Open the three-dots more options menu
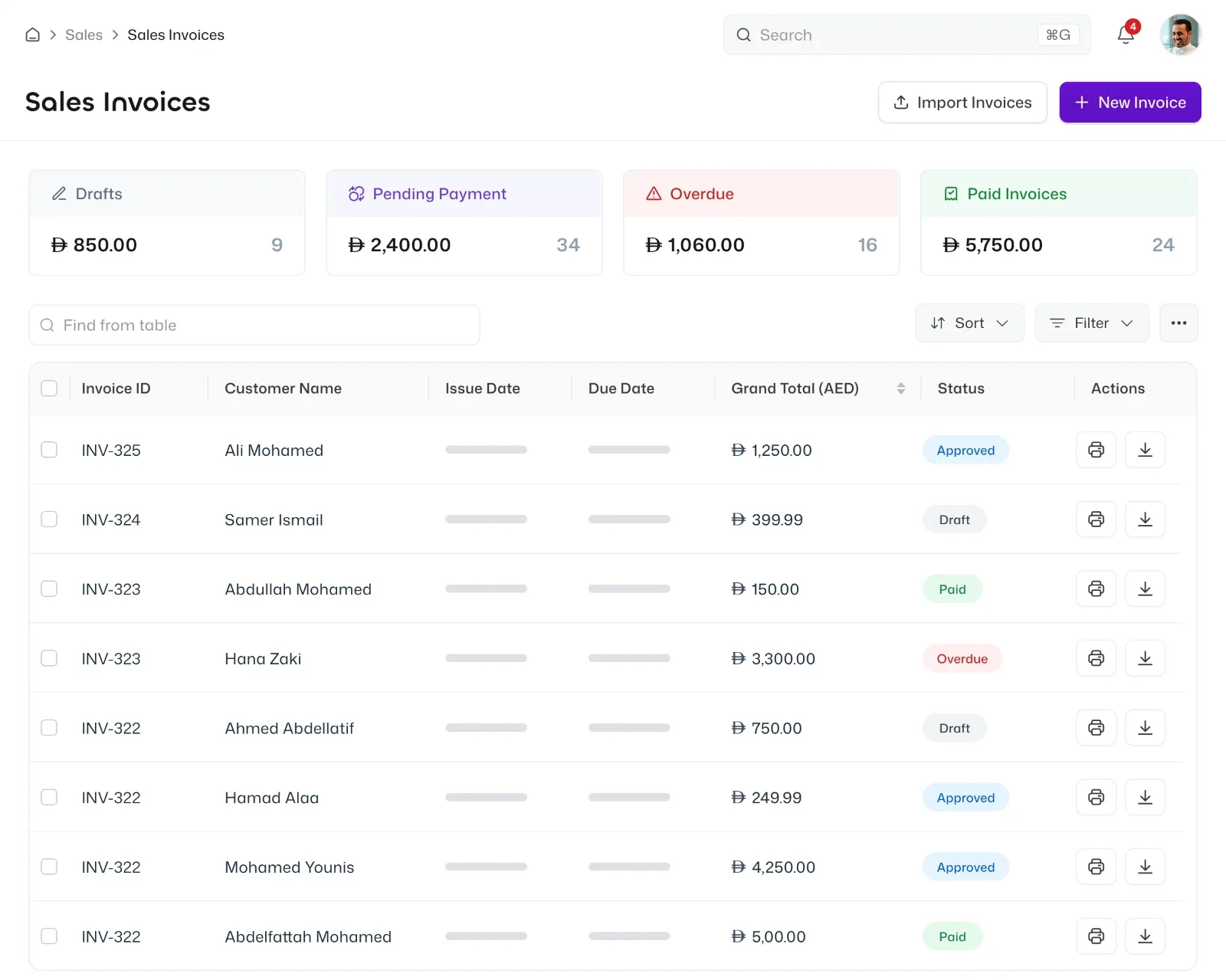Image resolution: width=1226 pixels, height=980 pixels. click(x=1178, y=323)
